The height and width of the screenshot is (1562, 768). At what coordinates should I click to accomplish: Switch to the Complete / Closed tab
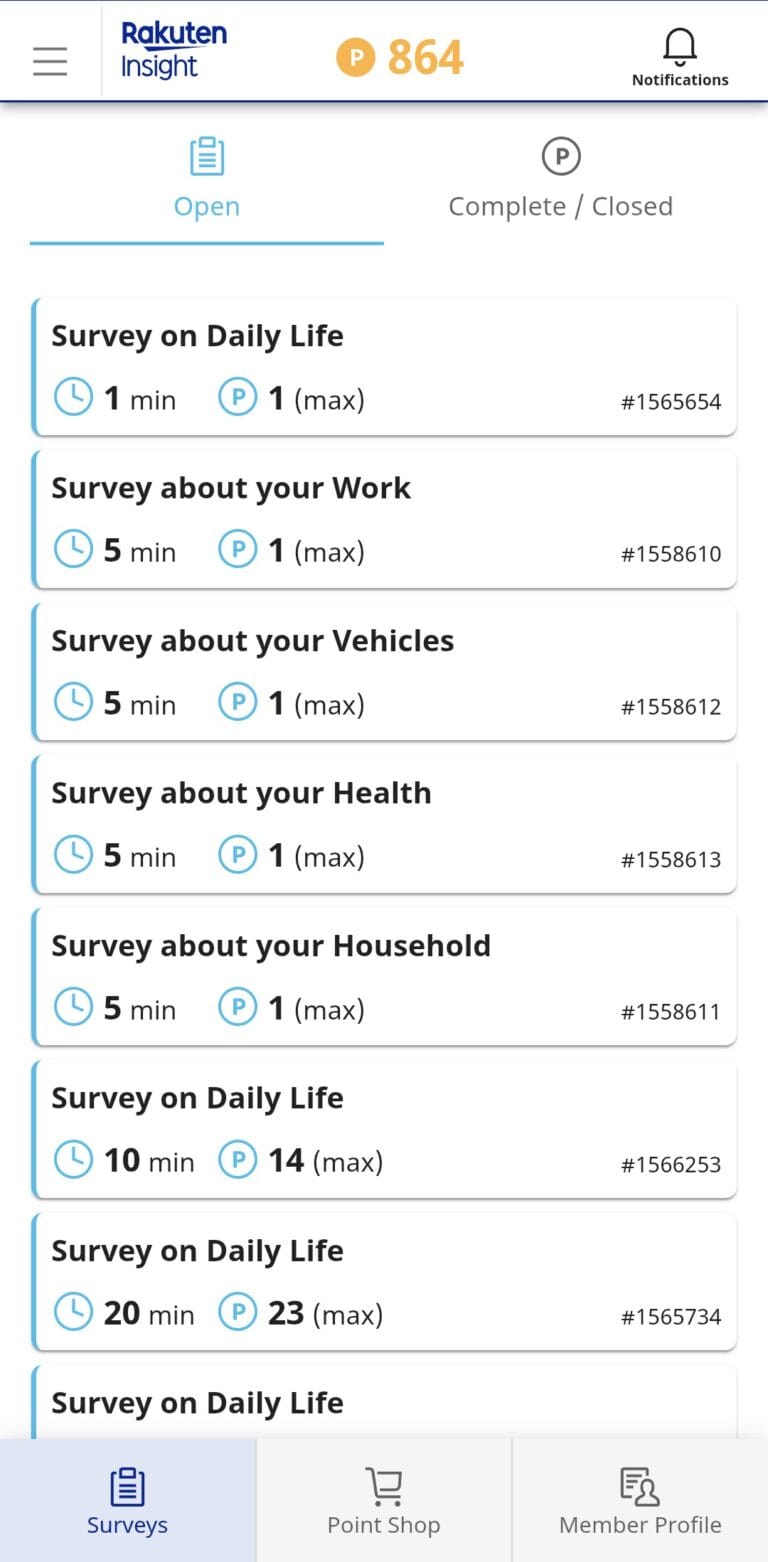560,206
